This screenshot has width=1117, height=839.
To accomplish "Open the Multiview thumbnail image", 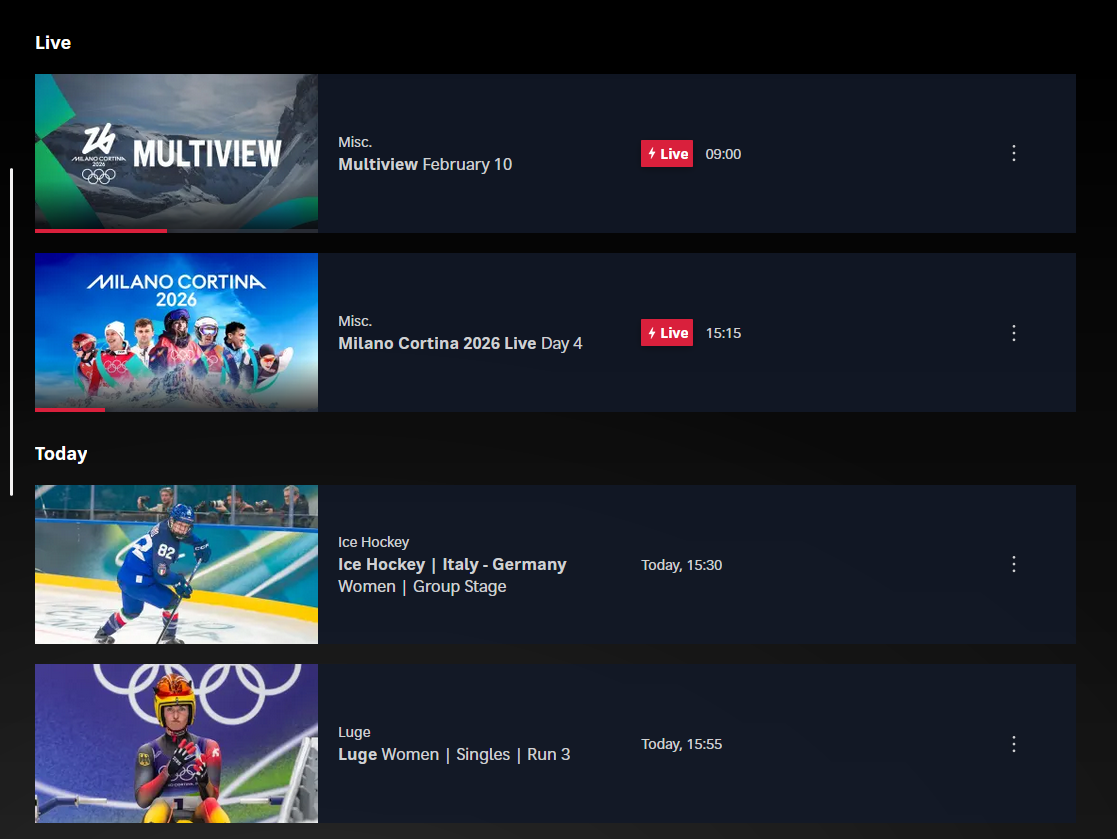I will pos(177,152).
